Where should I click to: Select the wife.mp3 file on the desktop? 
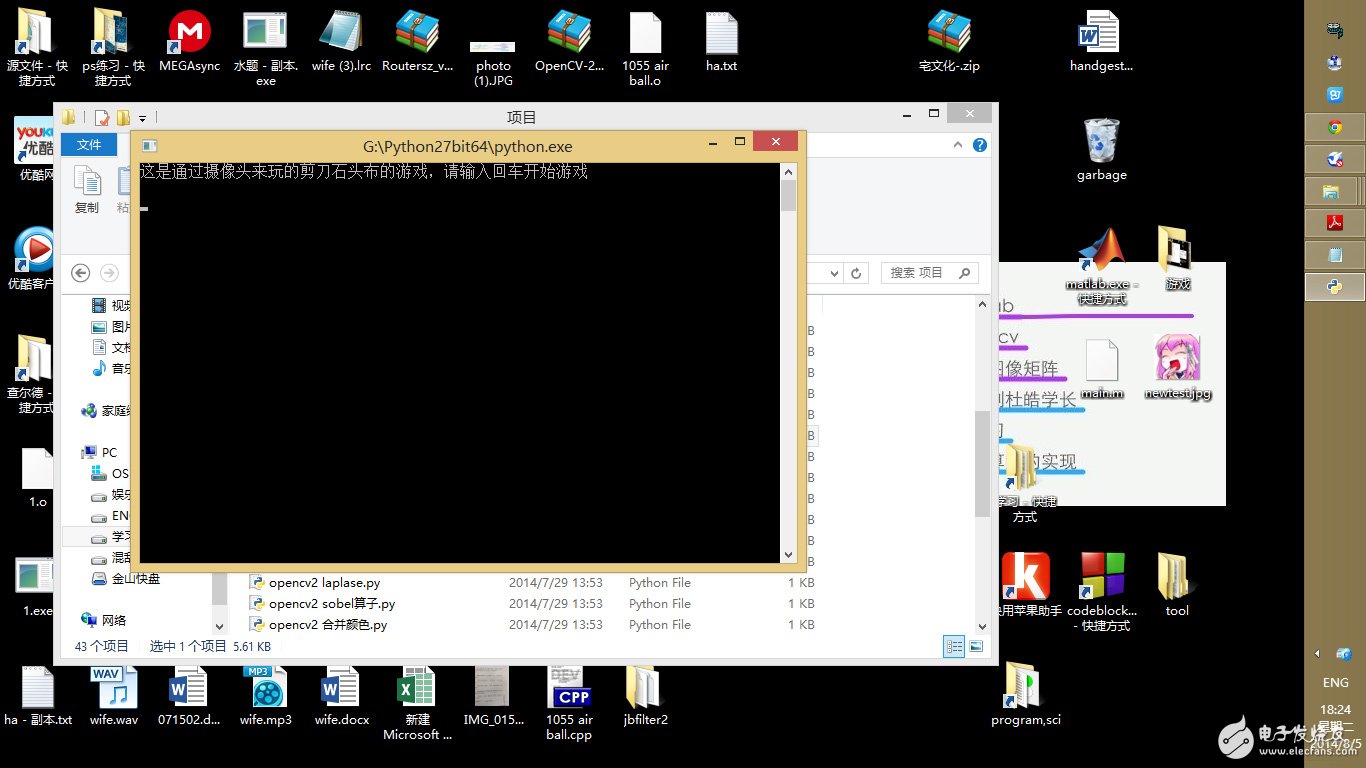pos(265,690)
